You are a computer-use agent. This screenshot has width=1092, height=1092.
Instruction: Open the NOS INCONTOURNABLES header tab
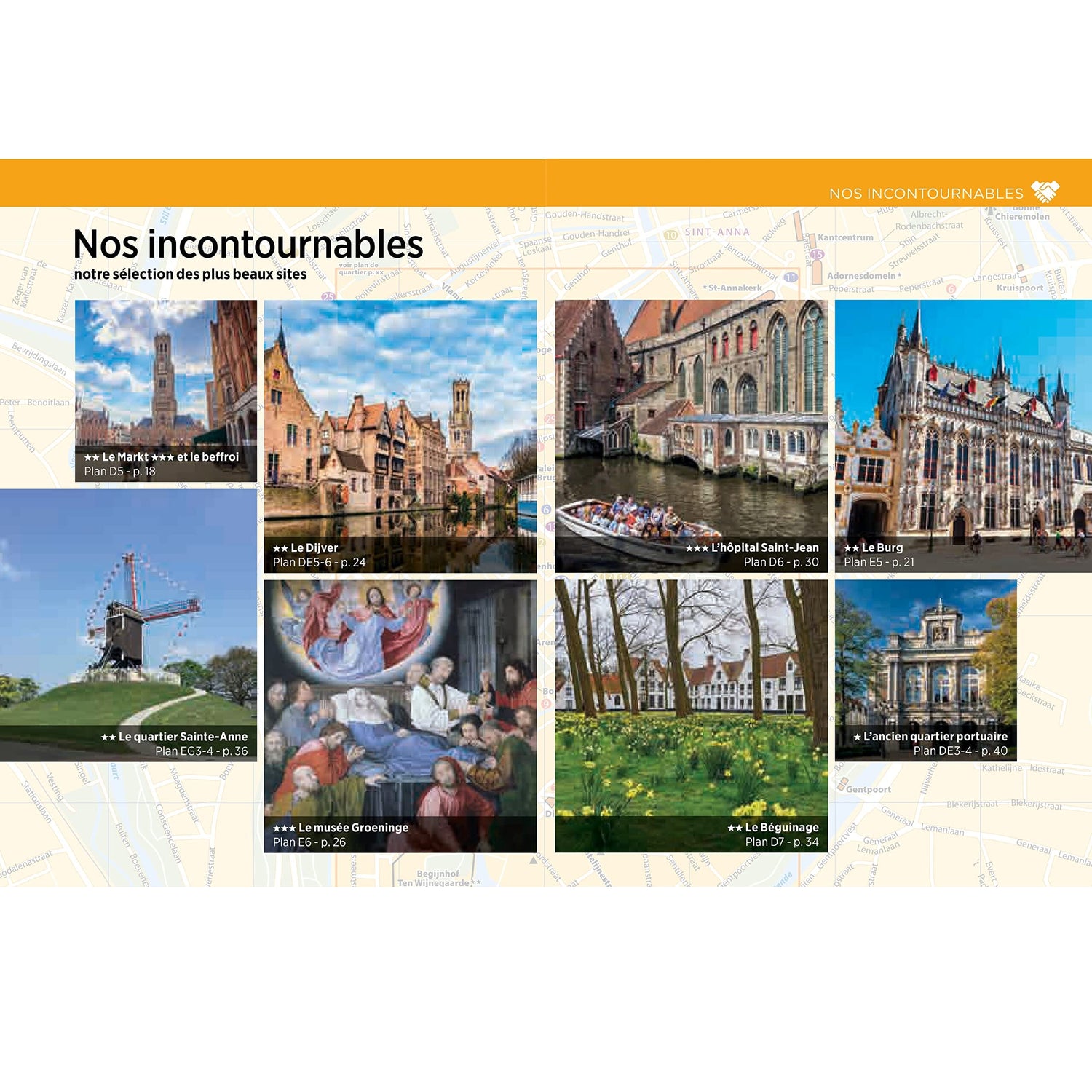(928, 192)
